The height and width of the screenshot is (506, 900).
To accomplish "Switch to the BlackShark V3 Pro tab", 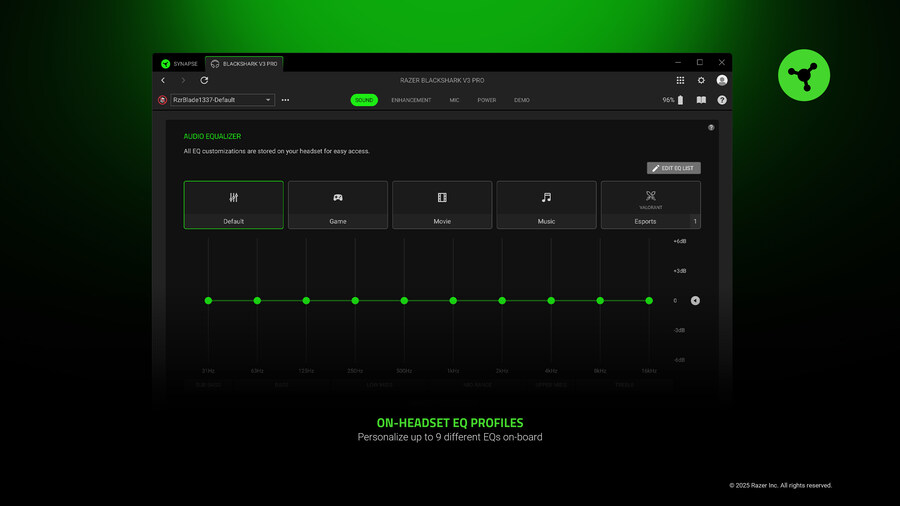I will [x=244, y=64].
